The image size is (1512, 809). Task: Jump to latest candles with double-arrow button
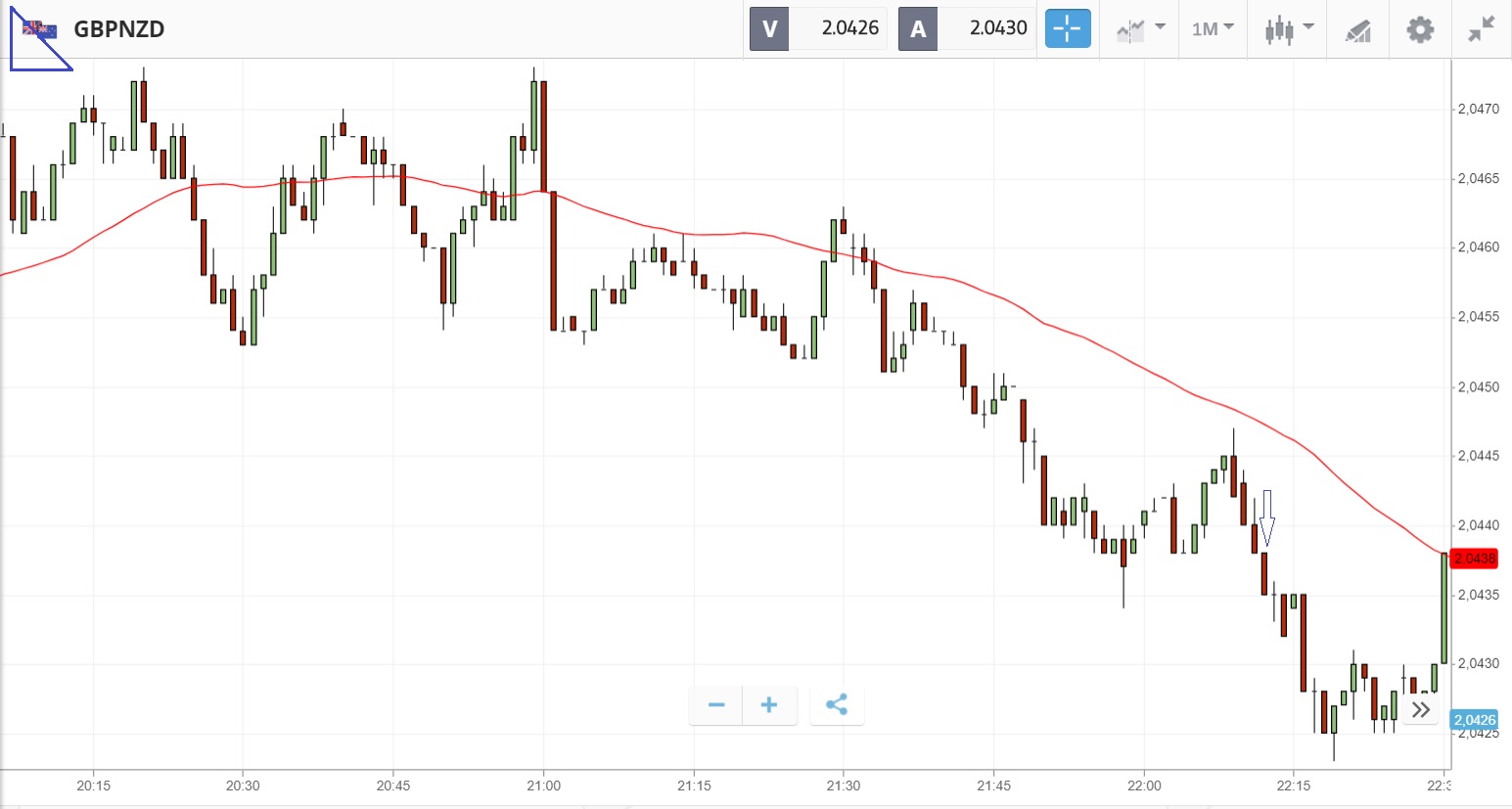coord(1421,709)
